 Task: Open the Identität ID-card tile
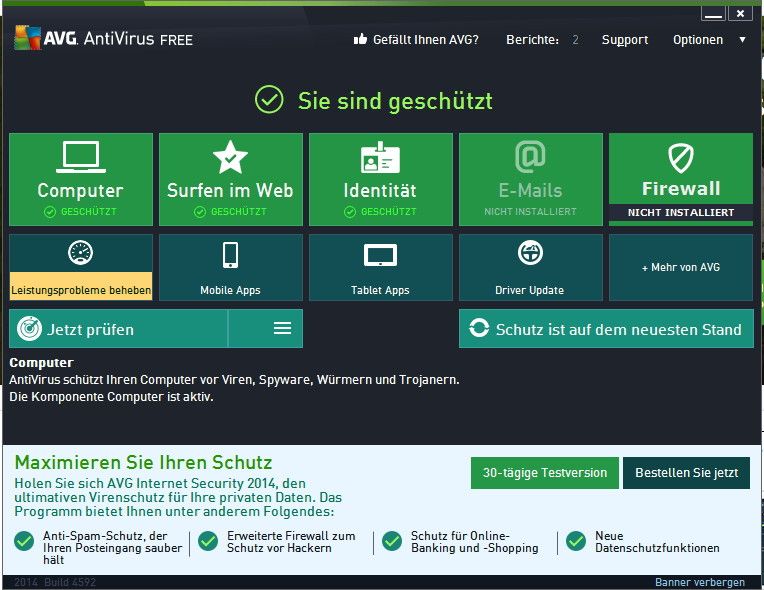381,179
